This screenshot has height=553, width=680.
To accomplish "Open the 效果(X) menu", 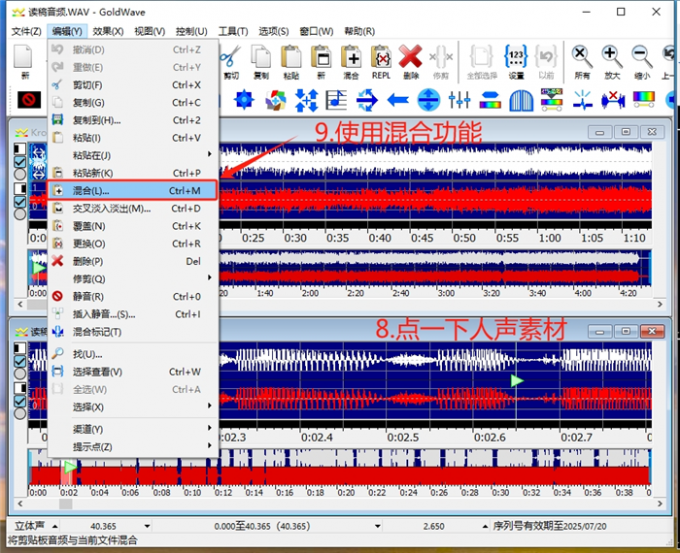I will pyautogui.click(x=108, y=31).
